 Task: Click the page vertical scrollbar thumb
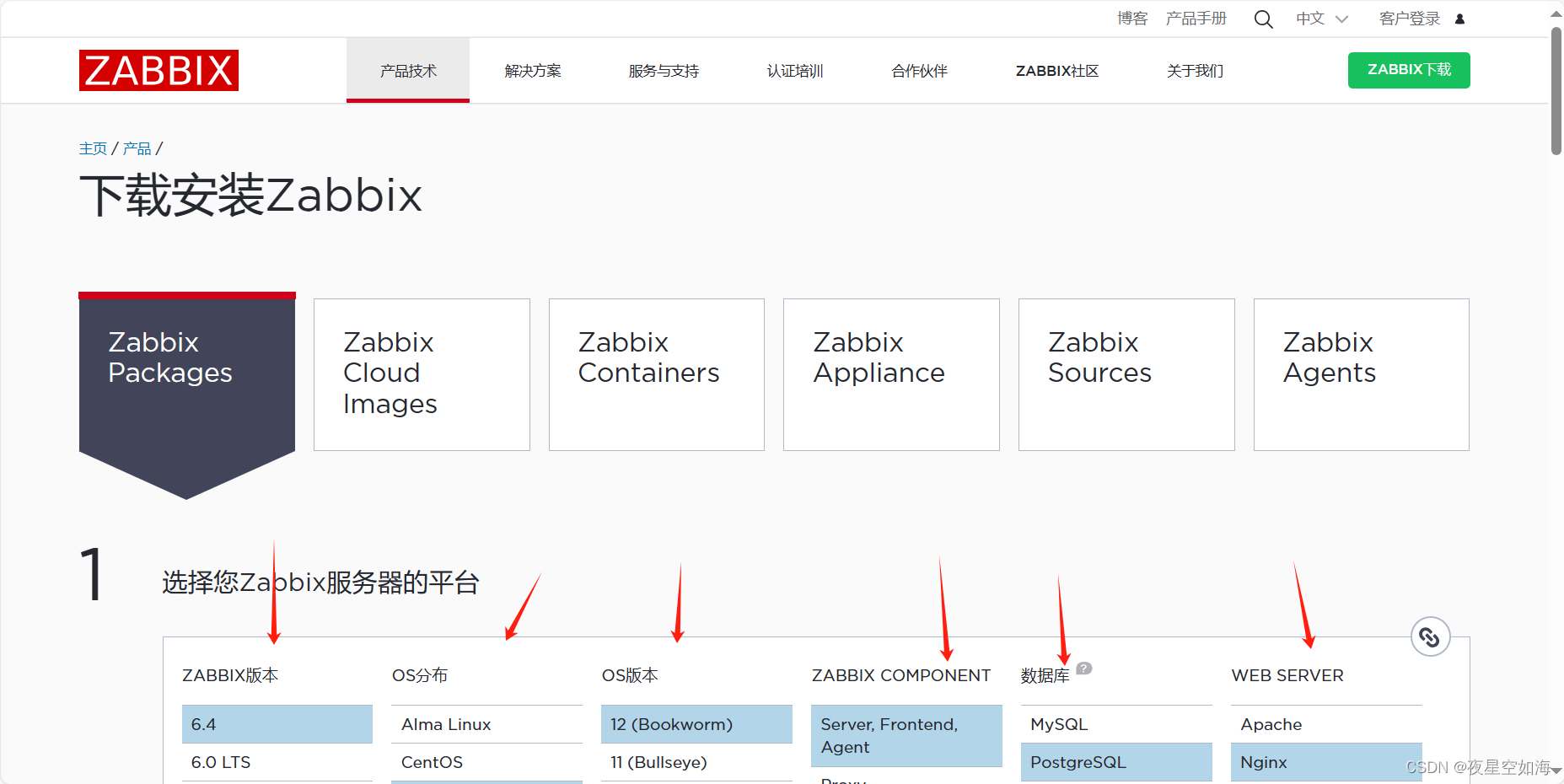[1556, 91]
